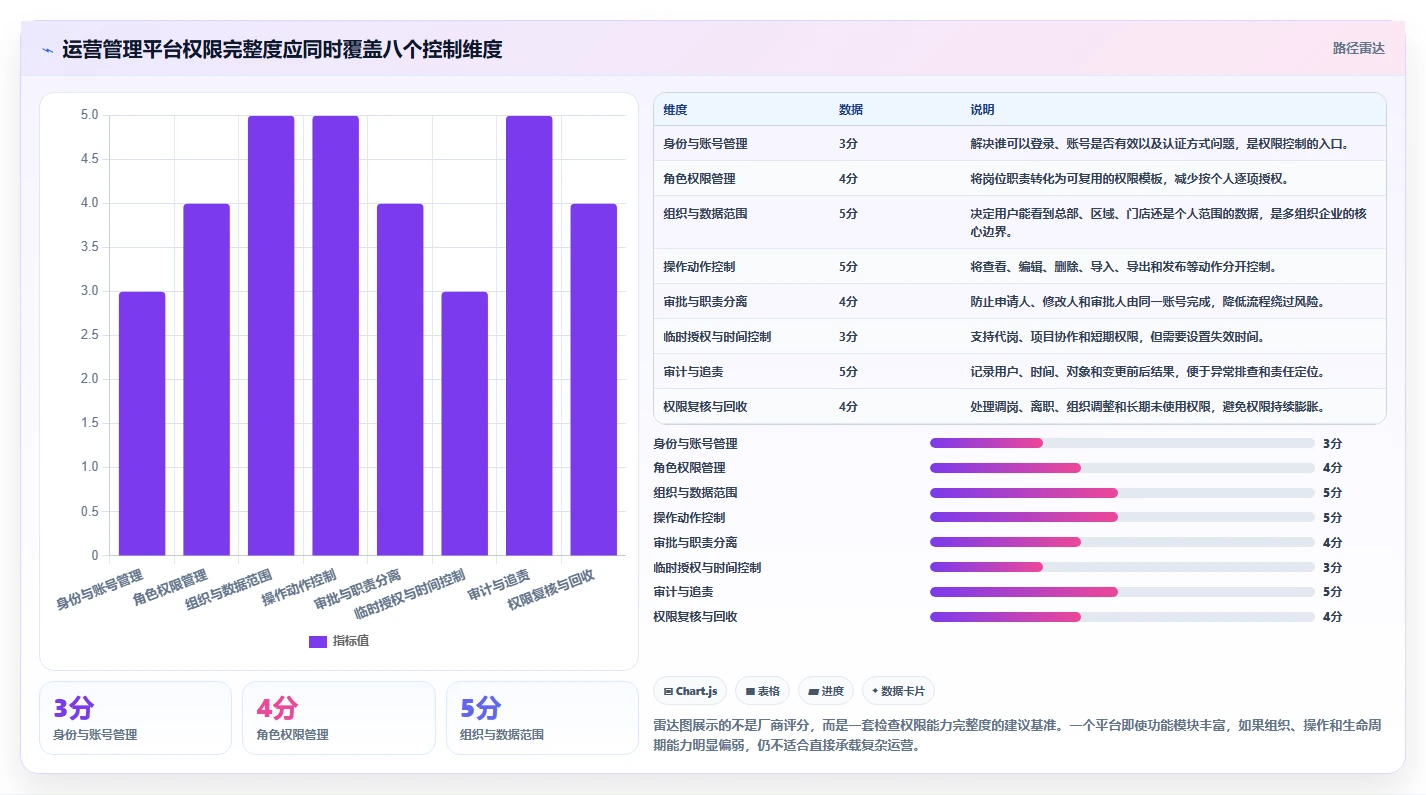
Task: Click the 临时授权与时间控制 bar in chart
Action: point(464,423)
